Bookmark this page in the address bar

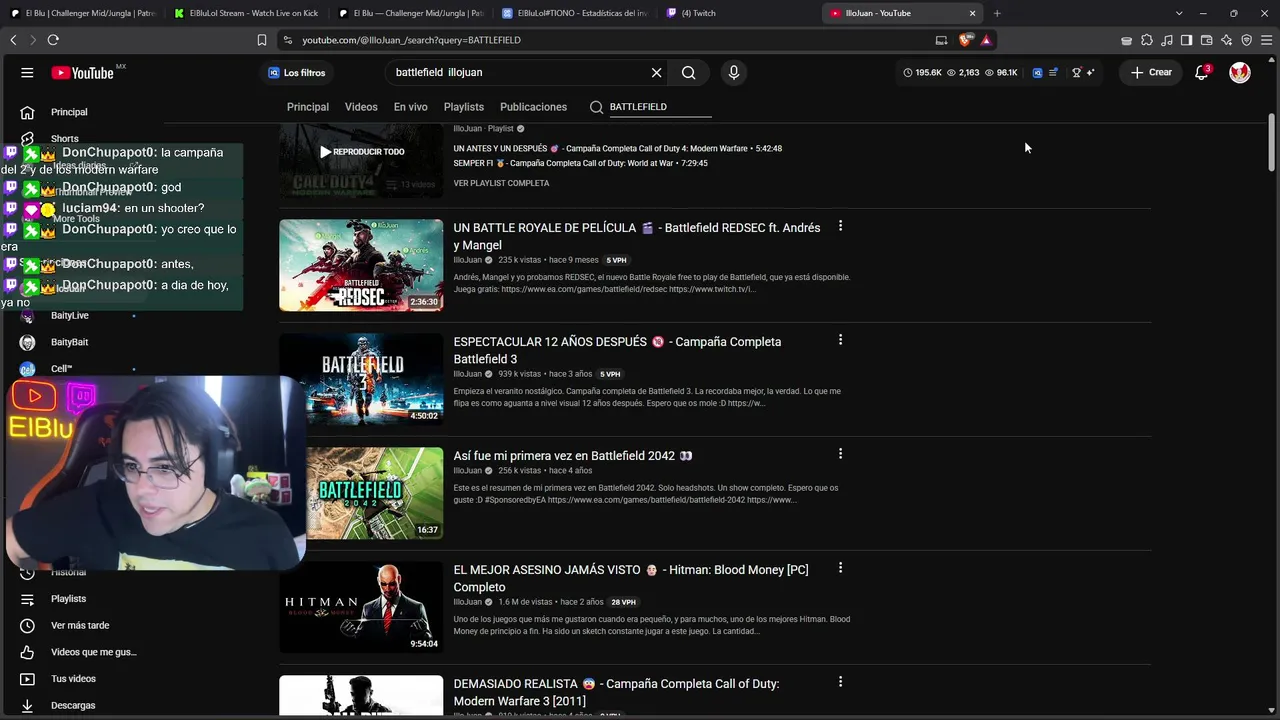(262, 40)
